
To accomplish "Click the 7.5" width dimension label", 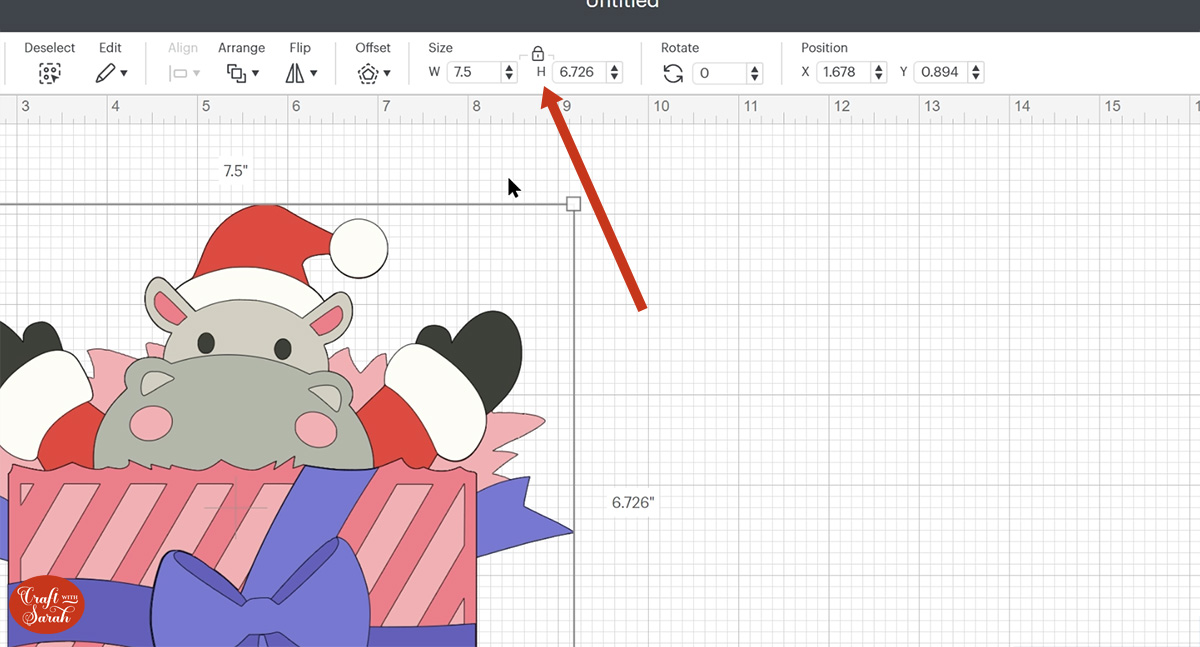I will 235,171.
